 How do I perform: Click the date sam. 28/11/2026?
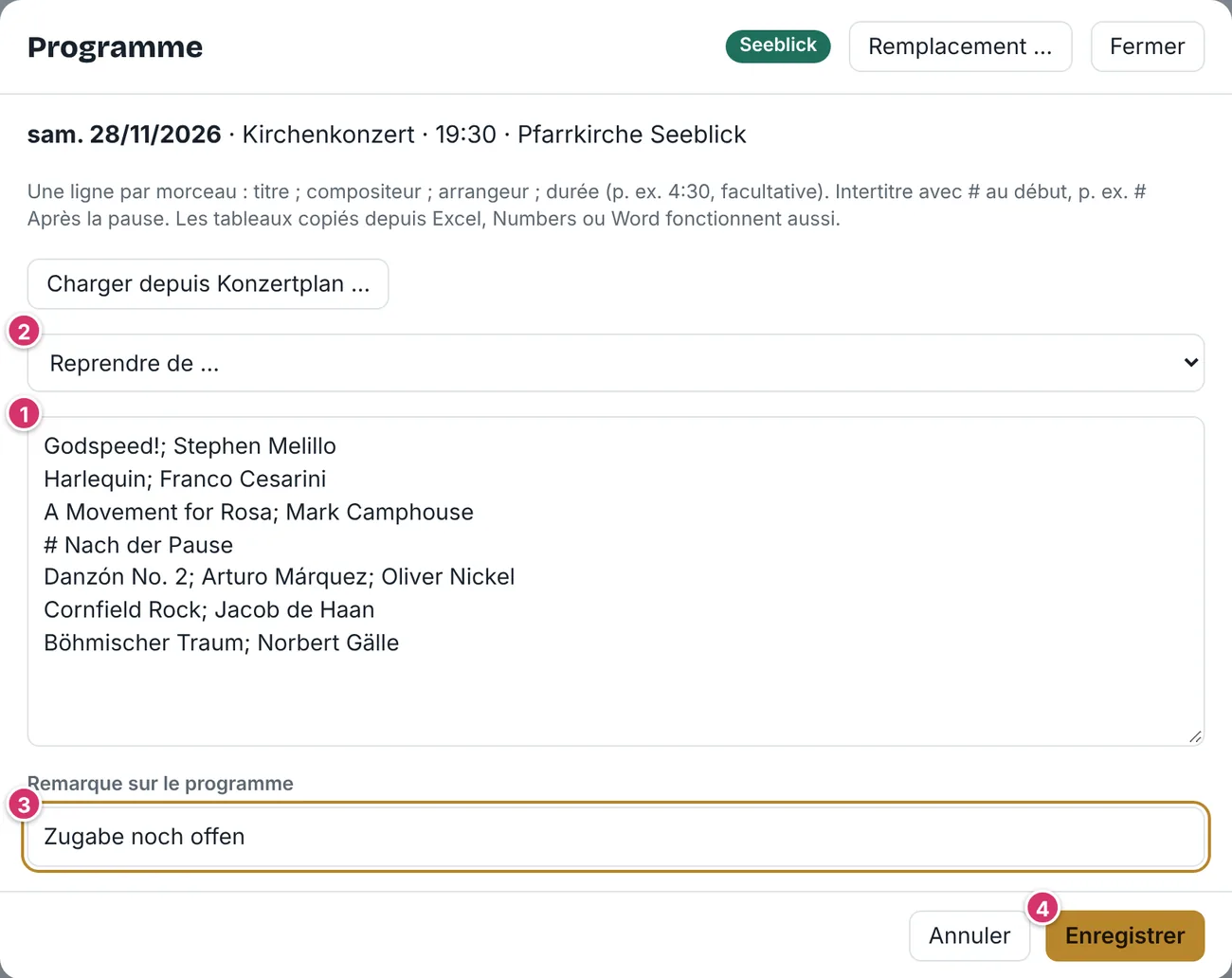(x=124, y=135)
